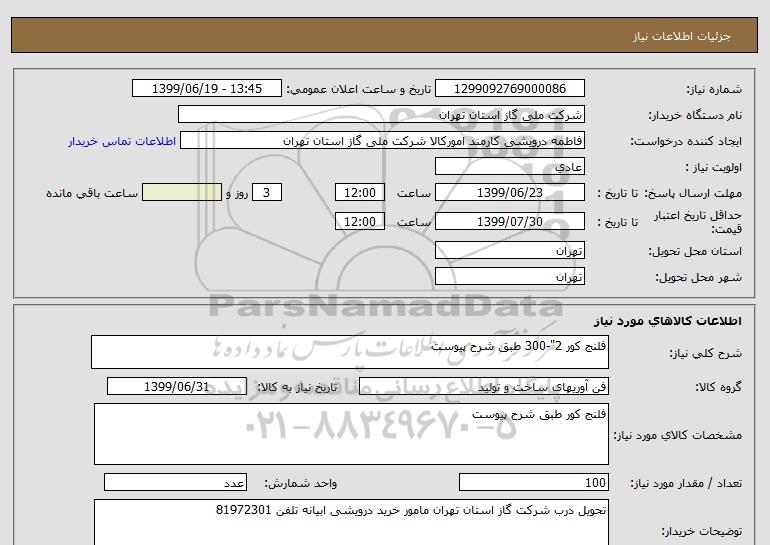Image resolution: width=770 pixels, height=545 pixels.
Task: Click goods group field فن آوریهای ساخت و تولید
Action: click(484, 386)
